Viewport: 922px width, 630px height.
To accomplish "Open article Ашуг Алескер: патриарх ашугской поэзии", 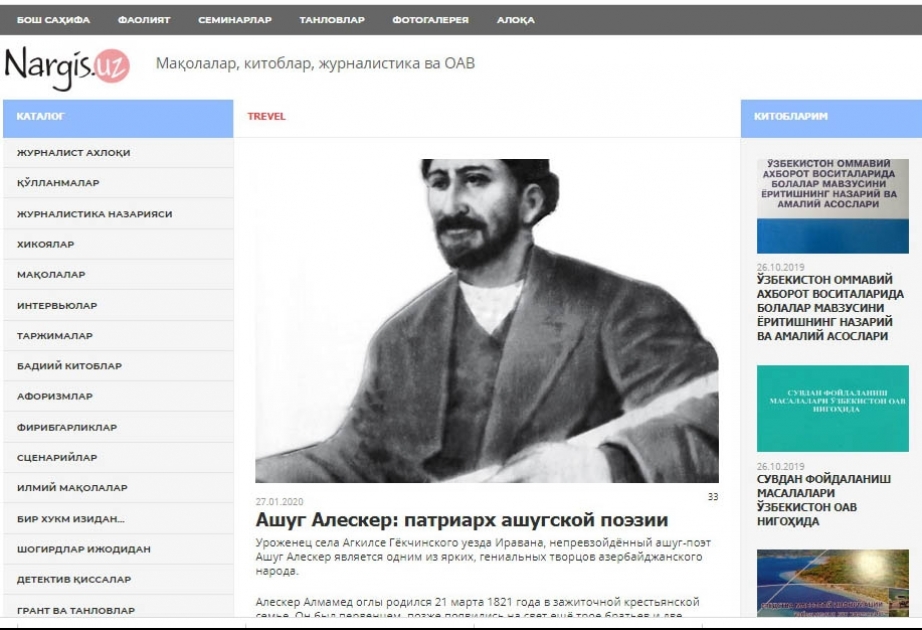I will point(462,520).
